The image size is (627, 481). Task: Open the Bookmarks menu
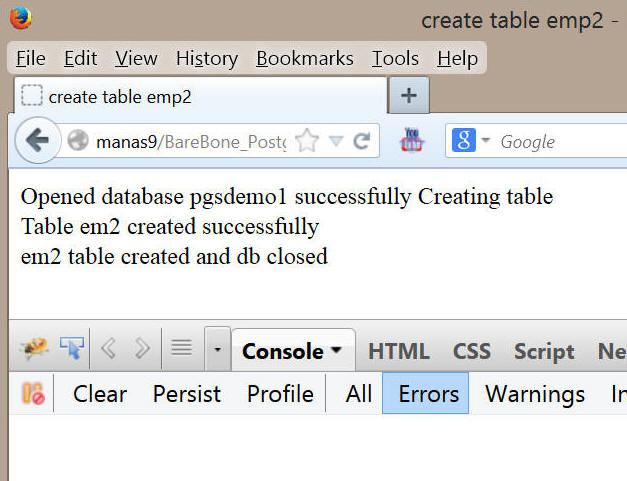pyautogui.click(x=304, y=59)
